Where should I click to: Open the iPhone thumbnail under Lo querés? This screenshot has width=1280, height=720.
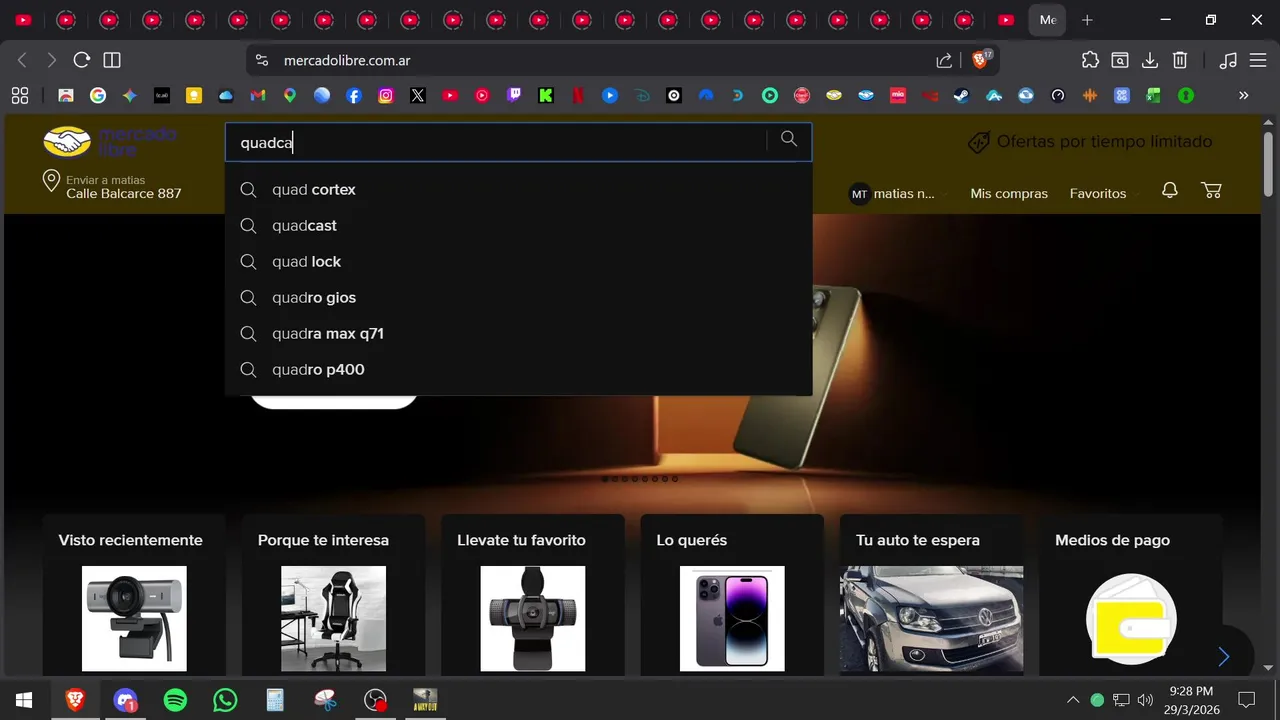[732, 618]
